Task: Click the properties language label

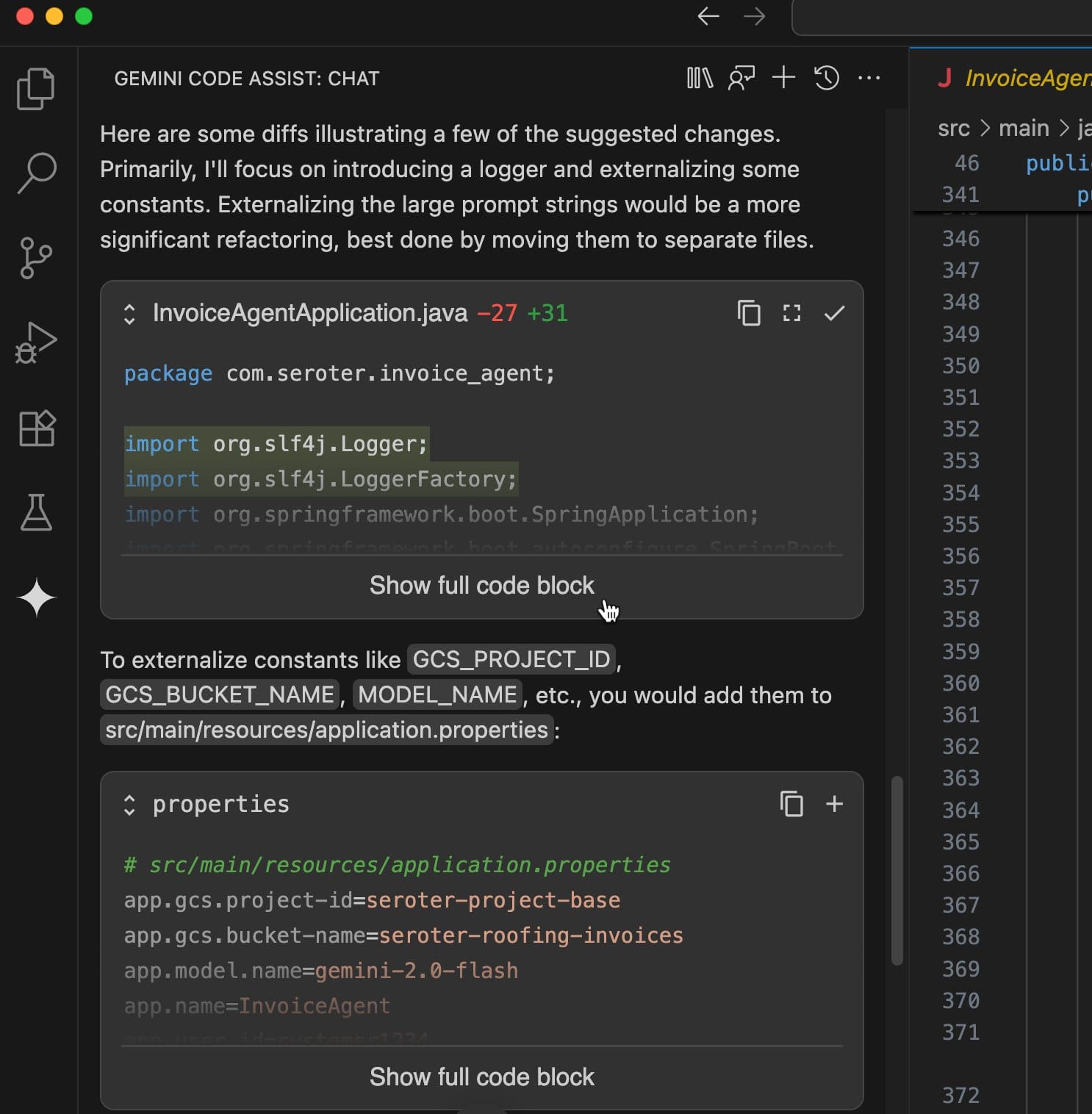Action: point(221,804)
